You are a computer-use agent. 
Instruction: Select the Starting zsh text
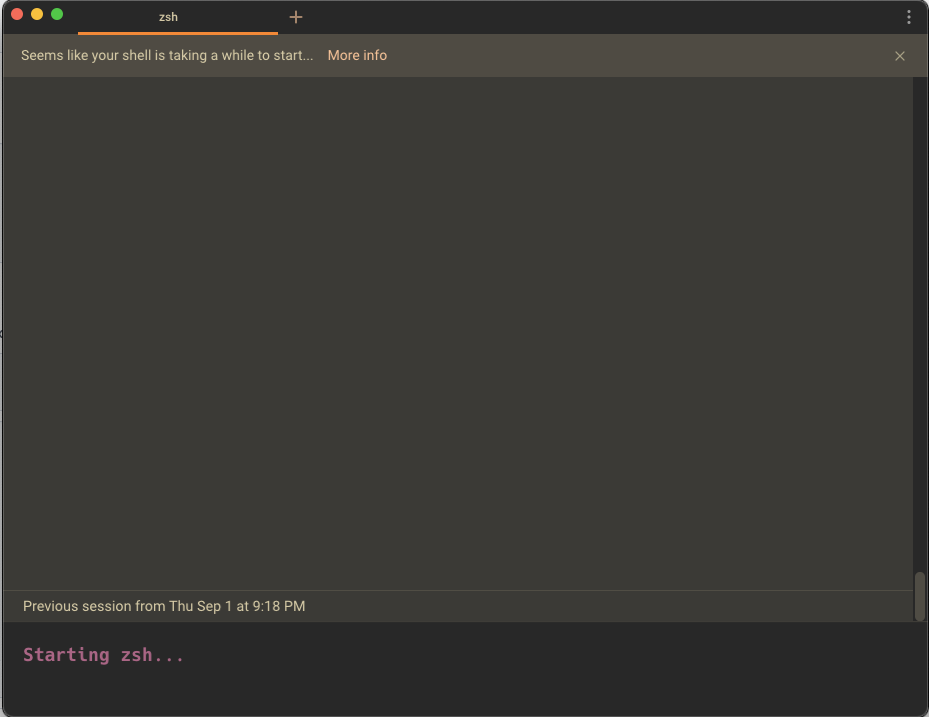[103, 655]
